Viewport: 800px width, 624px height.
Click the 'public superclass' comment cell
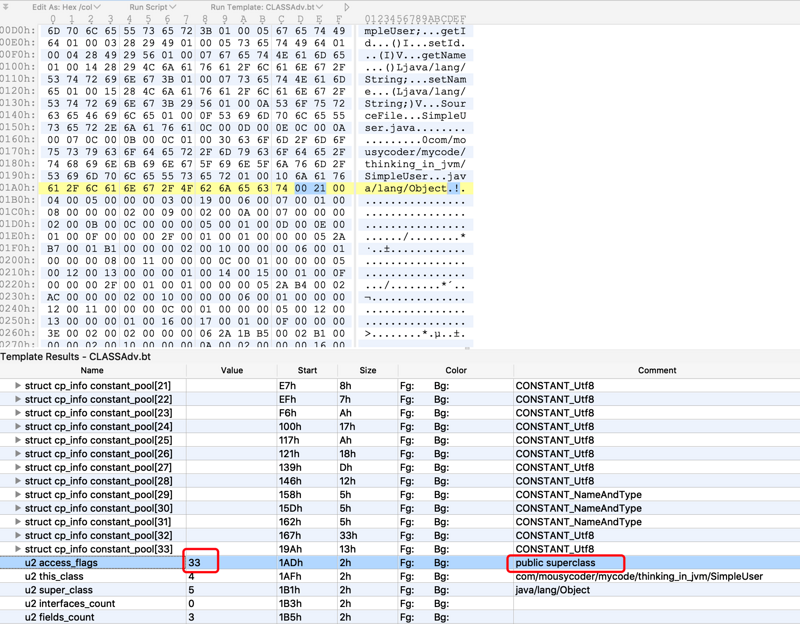pos(555,563)
